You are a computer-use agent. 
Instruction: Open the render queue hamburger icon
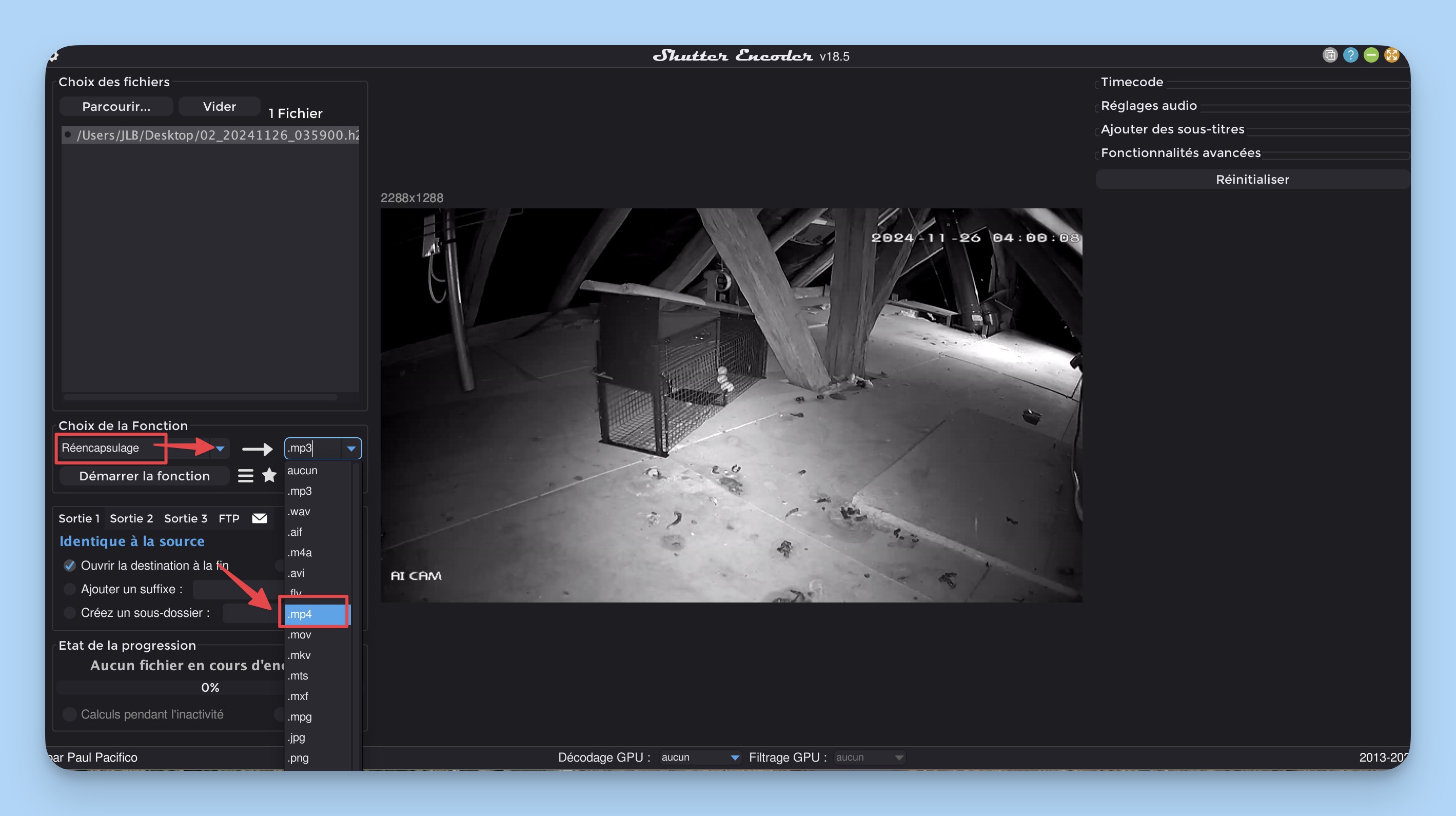pos(245,476)
